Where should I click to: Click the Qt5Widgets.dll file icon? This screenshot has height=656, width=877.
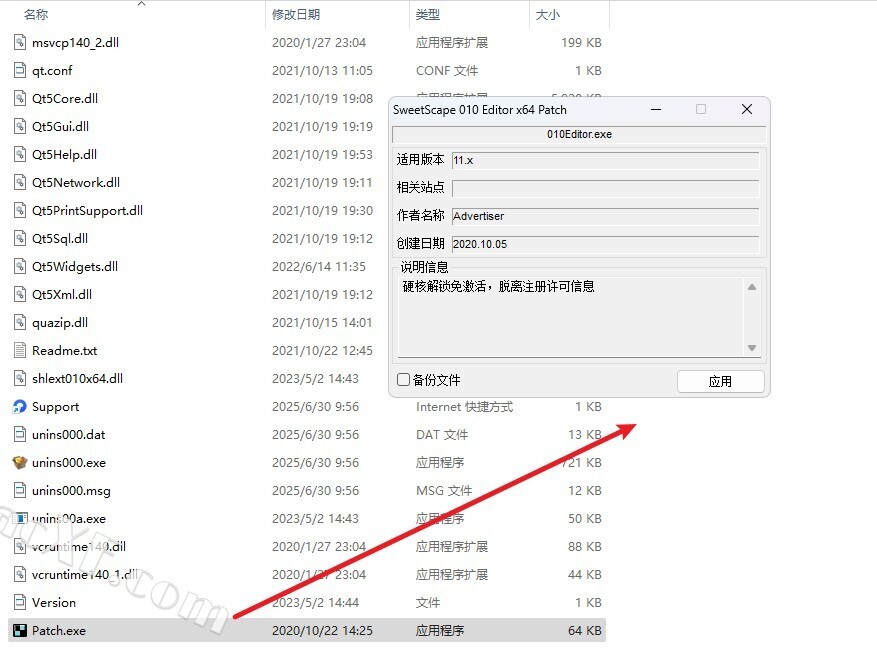pyautogui.click(x=20, y=266)
